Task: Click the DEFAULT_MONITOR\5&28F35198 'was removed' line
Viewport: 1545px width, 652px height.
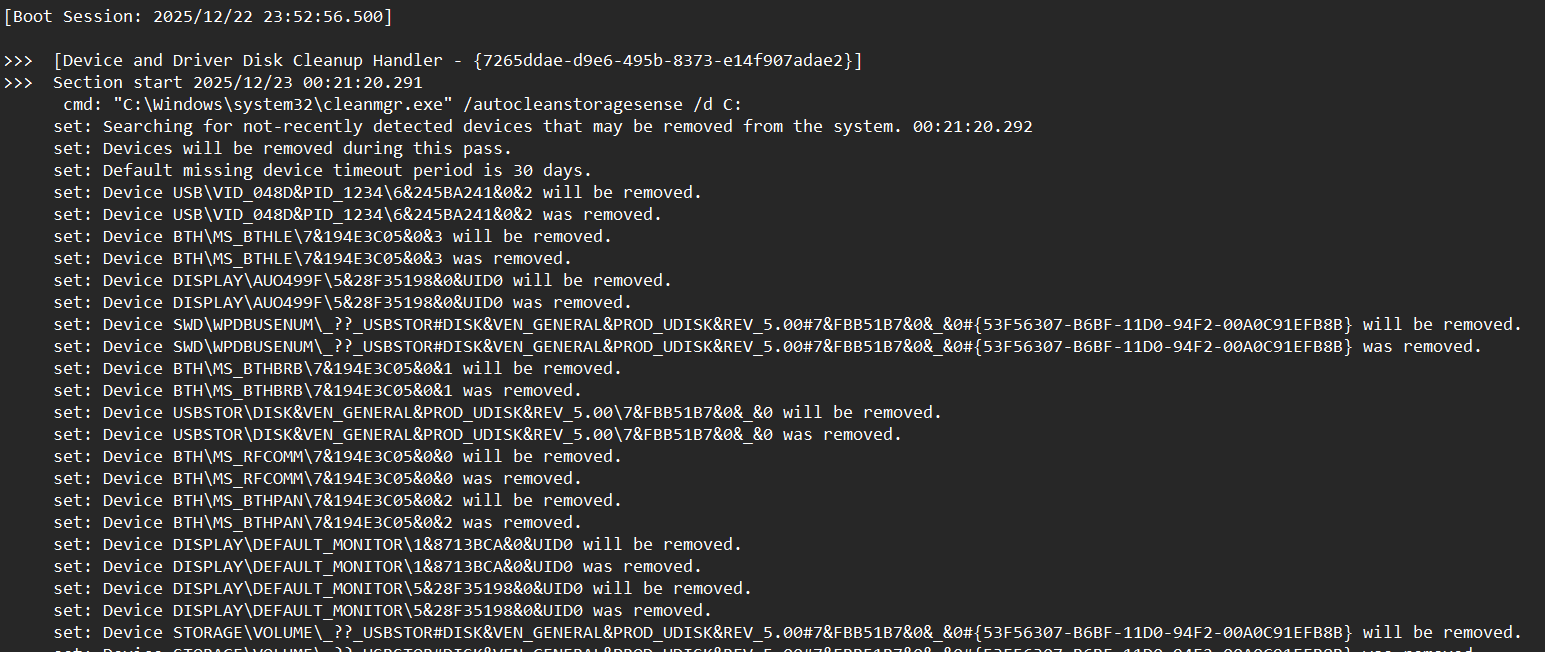Action: 383,611
